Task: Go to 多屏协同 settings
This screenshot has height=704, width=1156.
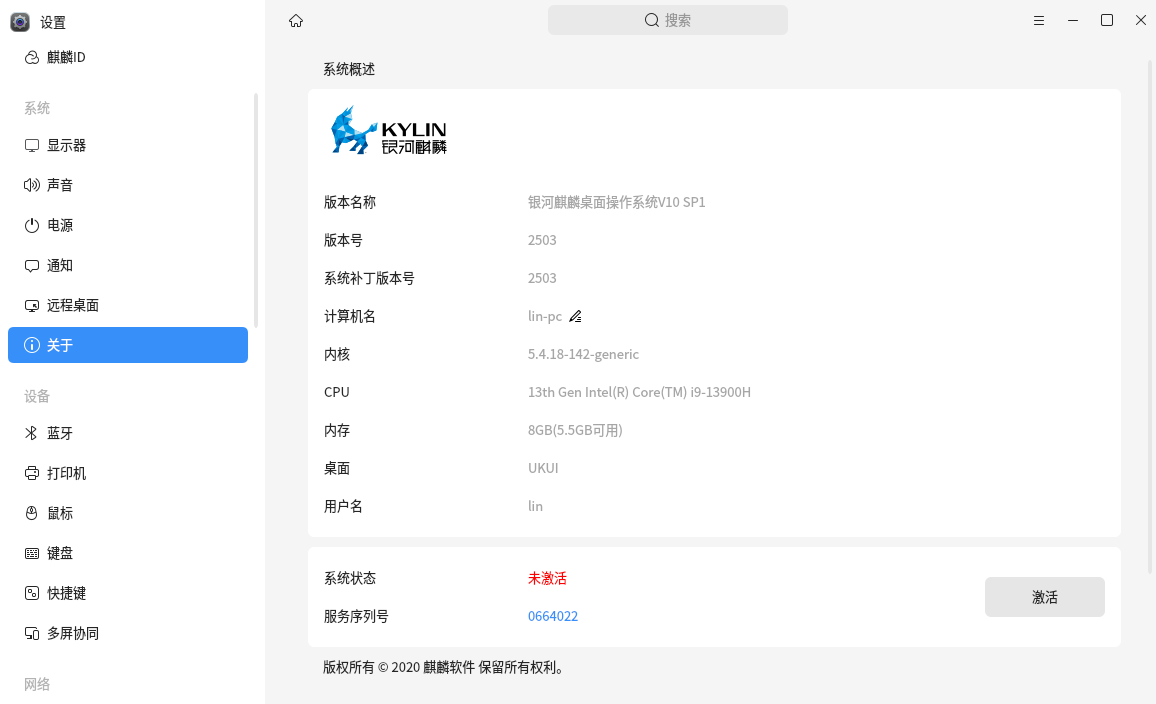Action: click(128, 633)
